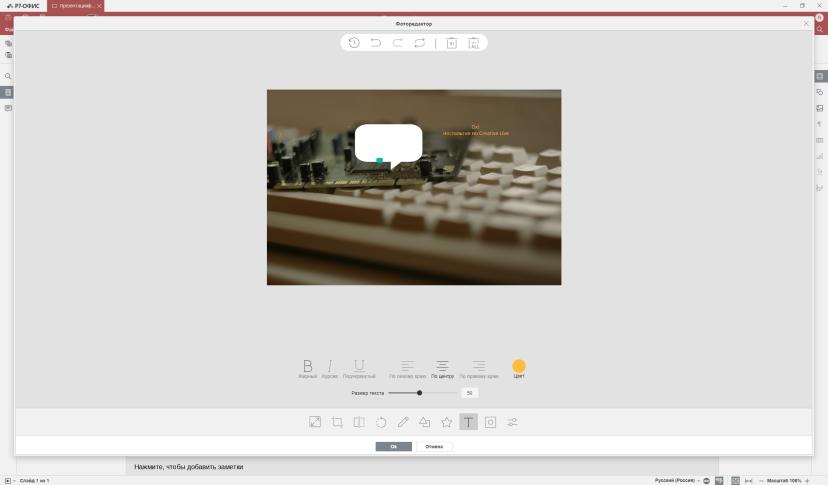
Task: Open the slides panel in the left sidebar
Action: (8, 92)
